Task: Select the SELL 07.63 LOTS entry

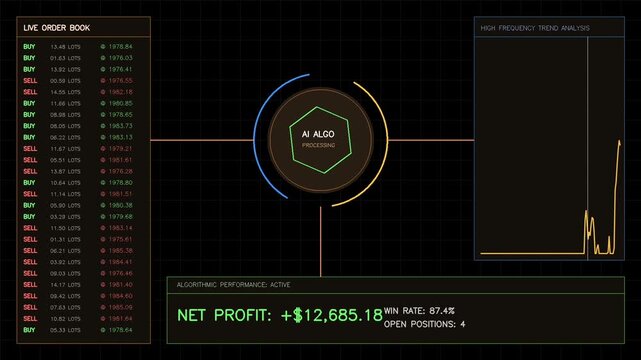Action: 78,307
